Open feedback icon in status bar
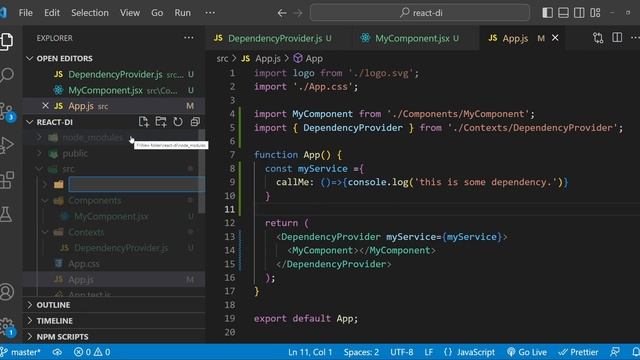Screen dimensions: 640x360 (x=615, y=352)
